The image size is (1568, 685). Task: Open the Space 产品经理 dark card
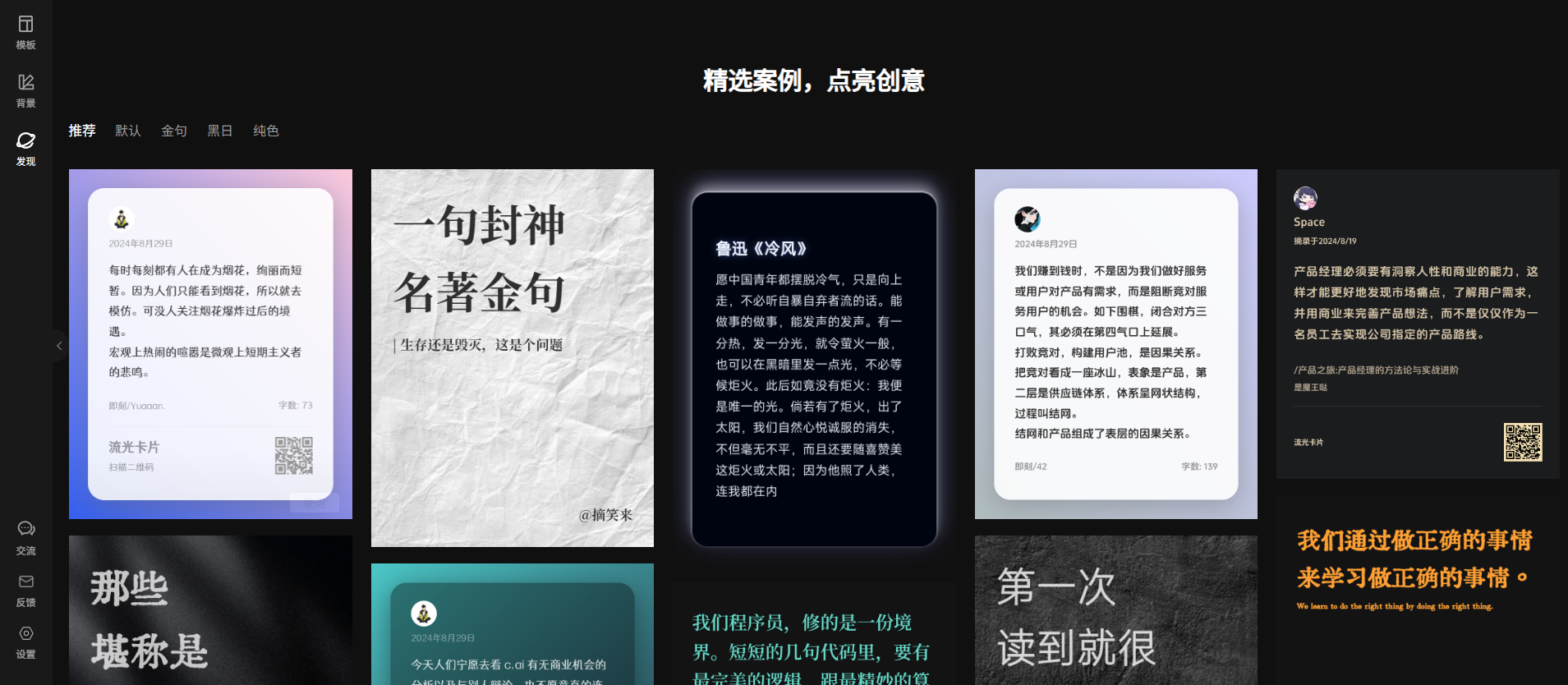click(1418, 324)
